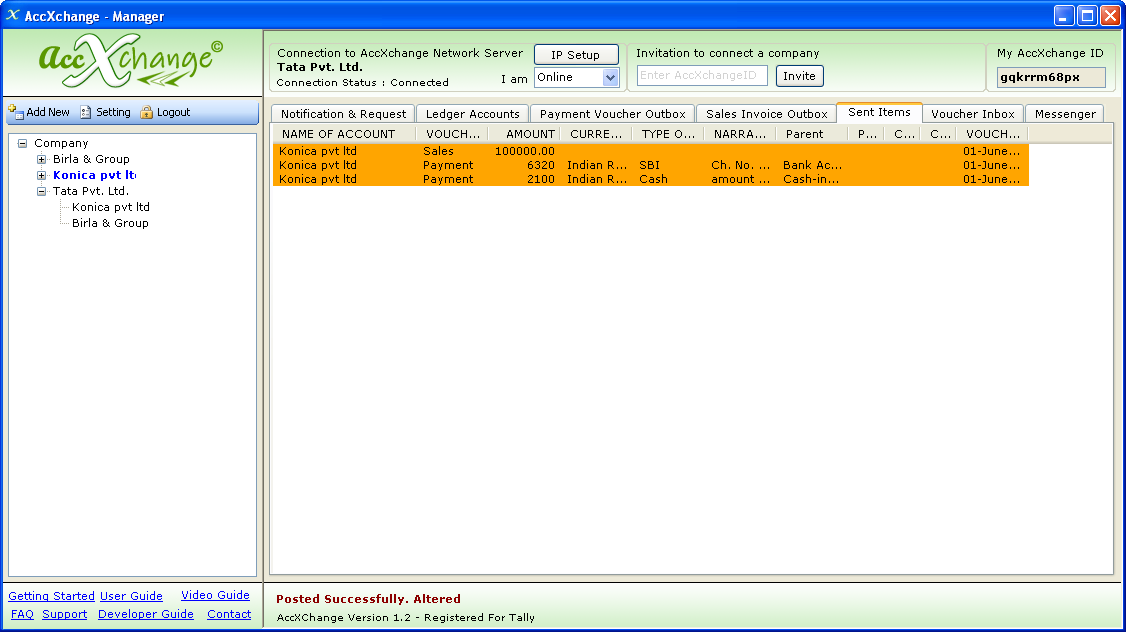Viewport: 1126px width, 632px height.
Task: Open Payment Voucher Outbox tab
Action: pos(613,113)
